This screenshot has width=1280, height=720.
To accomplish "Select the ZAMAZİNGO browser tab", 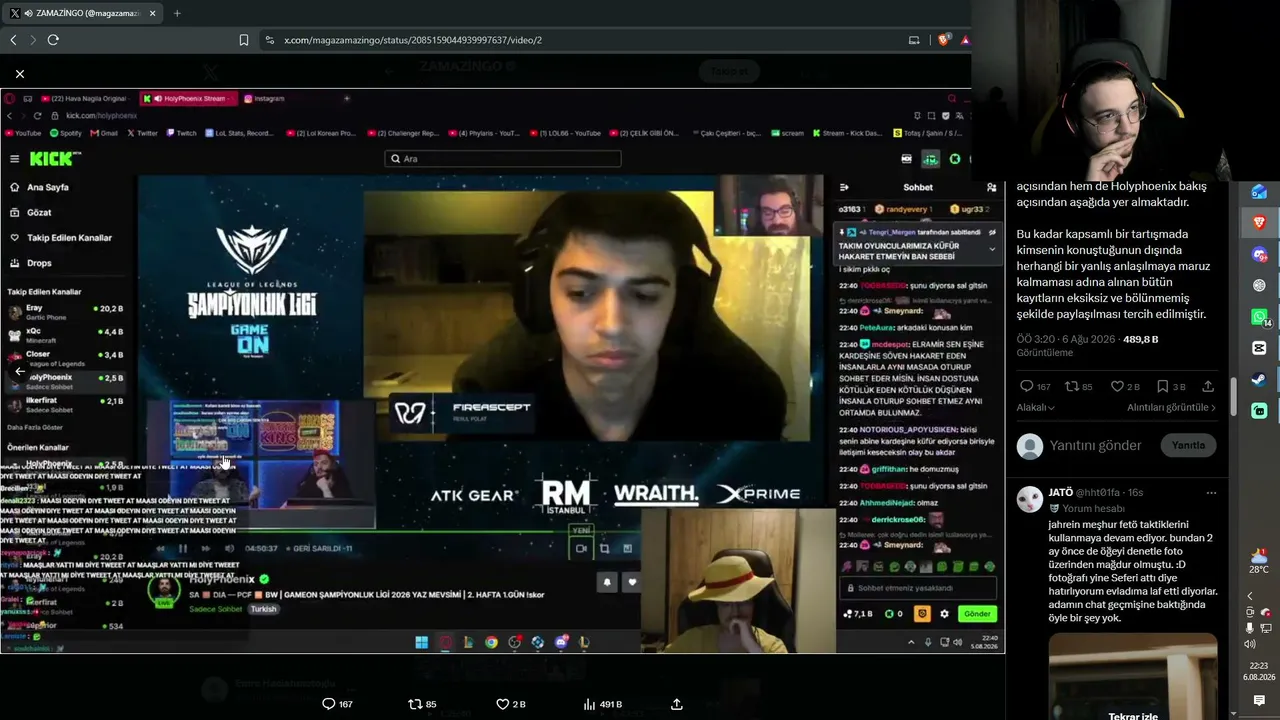I will (82, 13).
